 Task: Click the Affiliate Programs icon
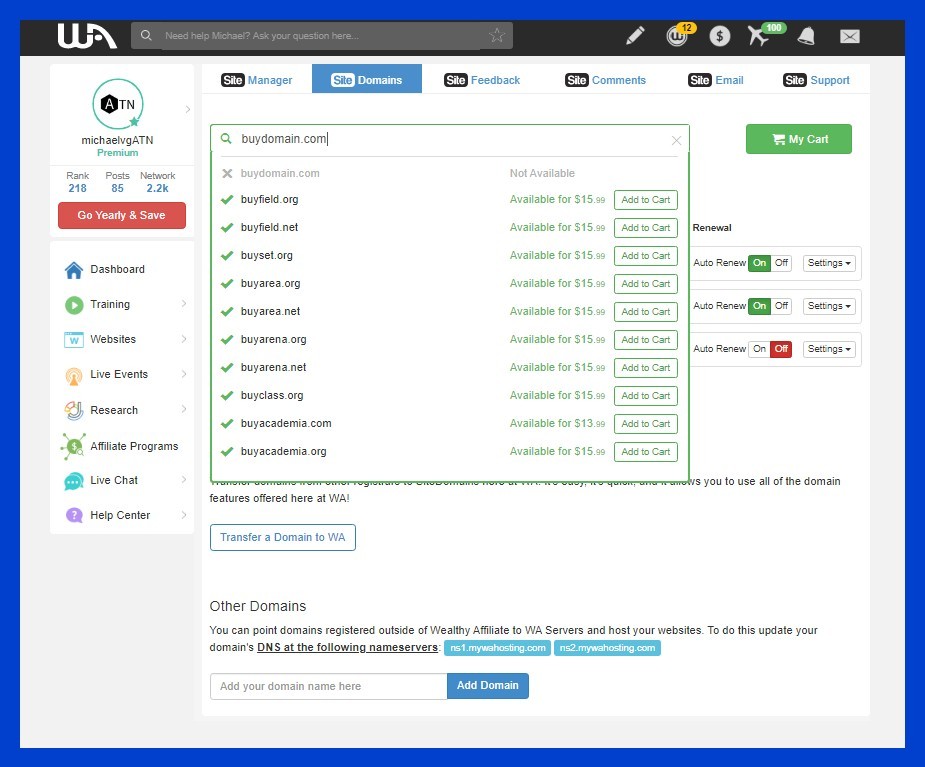click(74, 446)
